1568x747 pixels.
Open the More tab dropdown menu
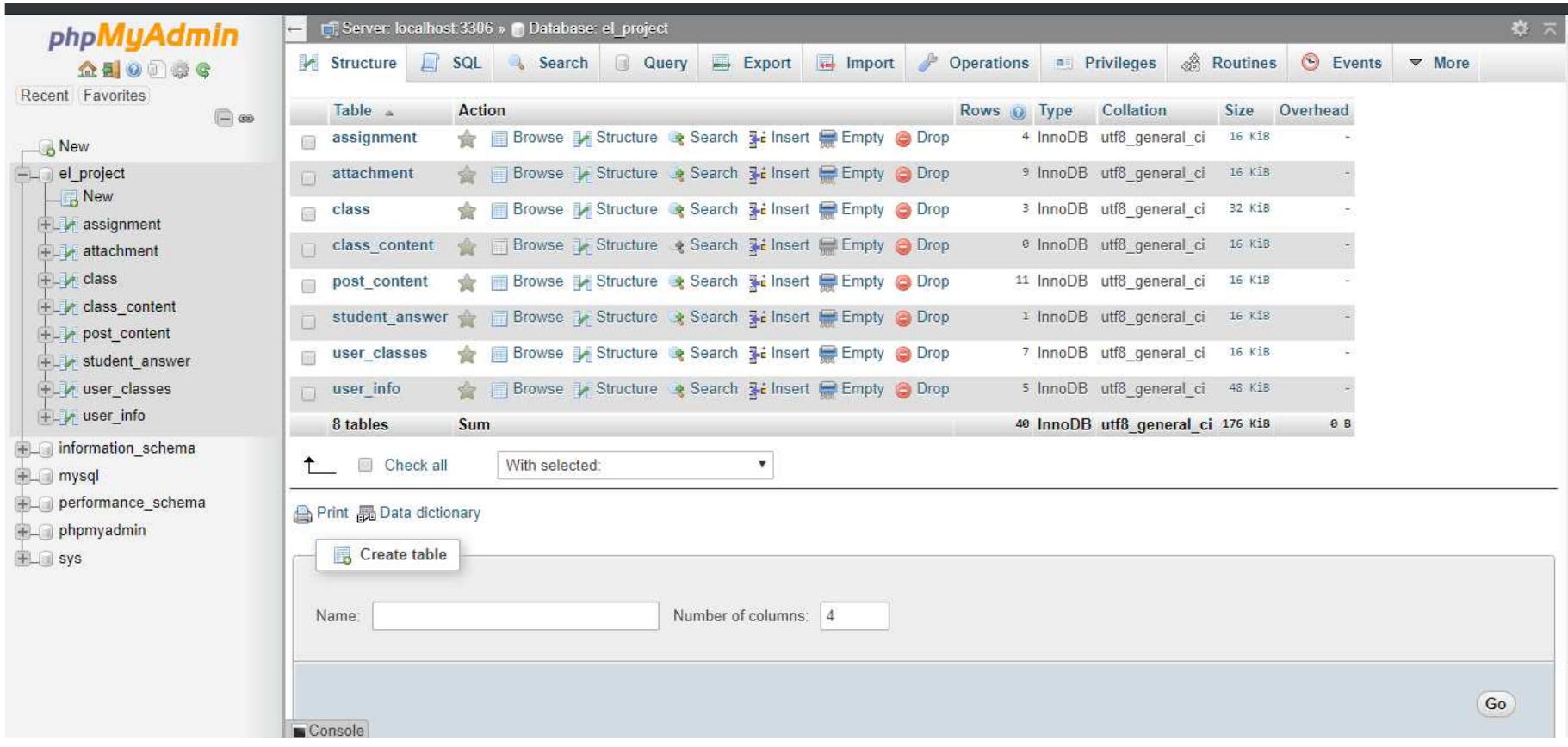[1439, 63]
